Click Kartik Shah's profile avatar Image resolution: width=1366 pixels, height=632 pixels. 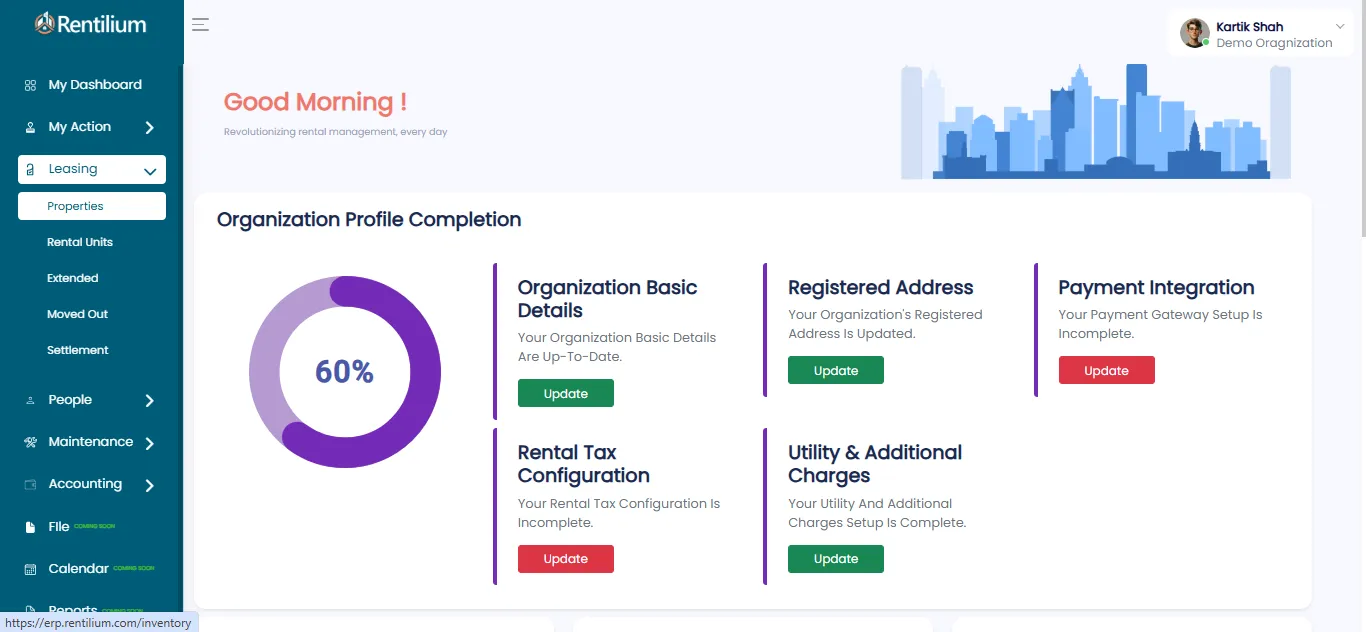[1195, 33]
